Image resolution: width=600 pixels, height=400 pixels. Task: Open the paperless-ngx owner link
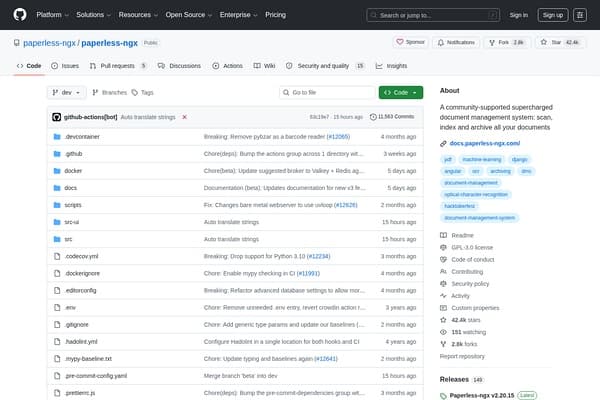(49, 43)
